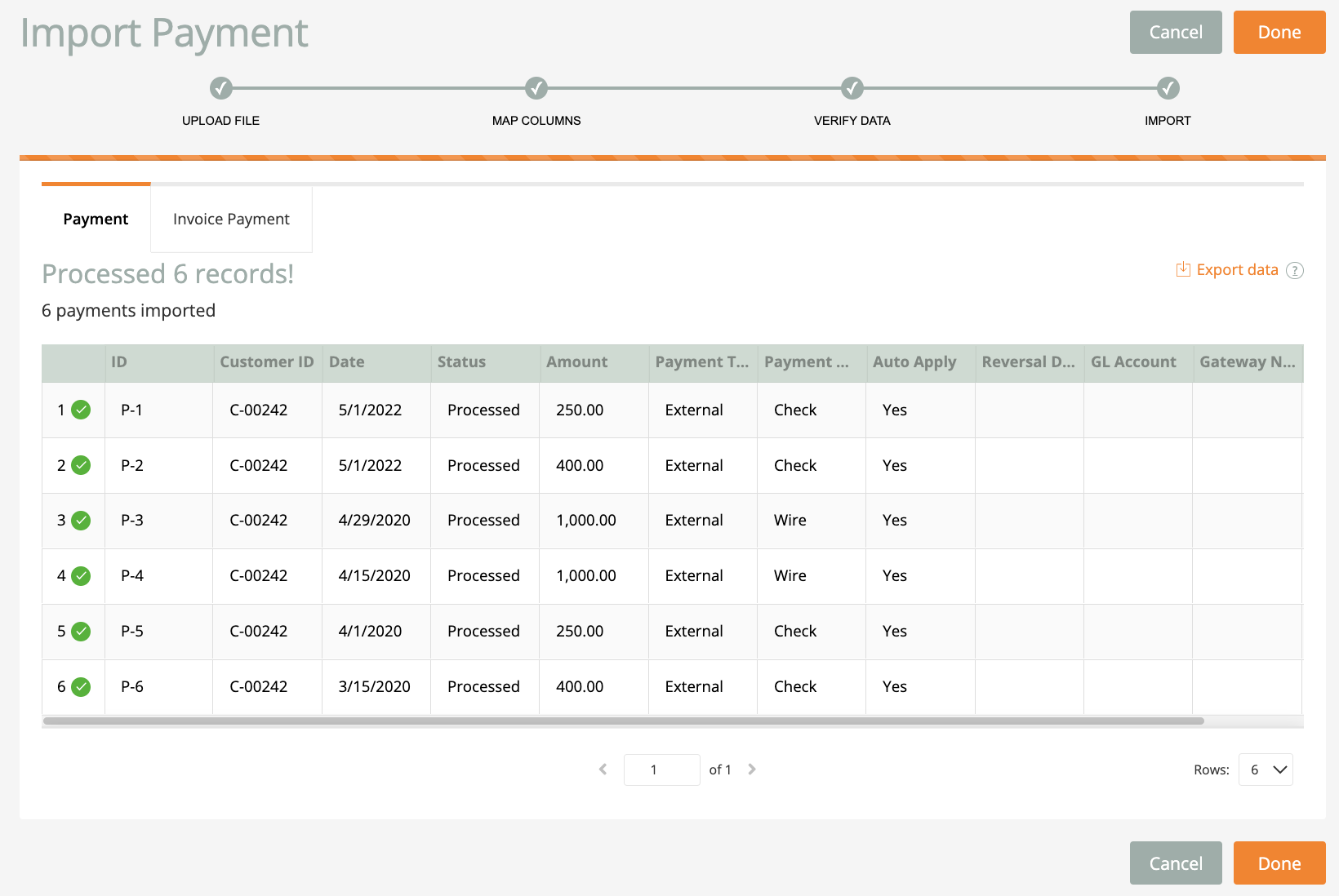Click the VERIFY DATA step label

852,121
